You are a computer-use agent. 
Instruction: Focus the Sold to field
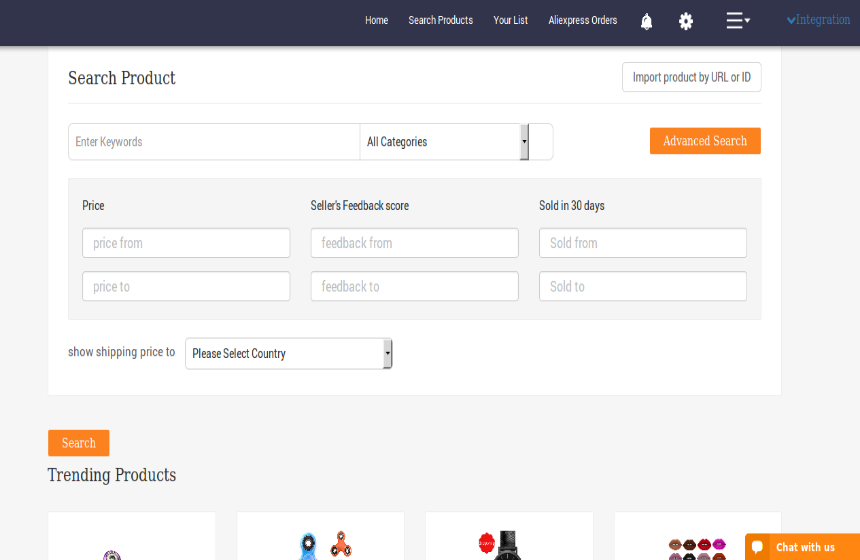tap(643, 286)
